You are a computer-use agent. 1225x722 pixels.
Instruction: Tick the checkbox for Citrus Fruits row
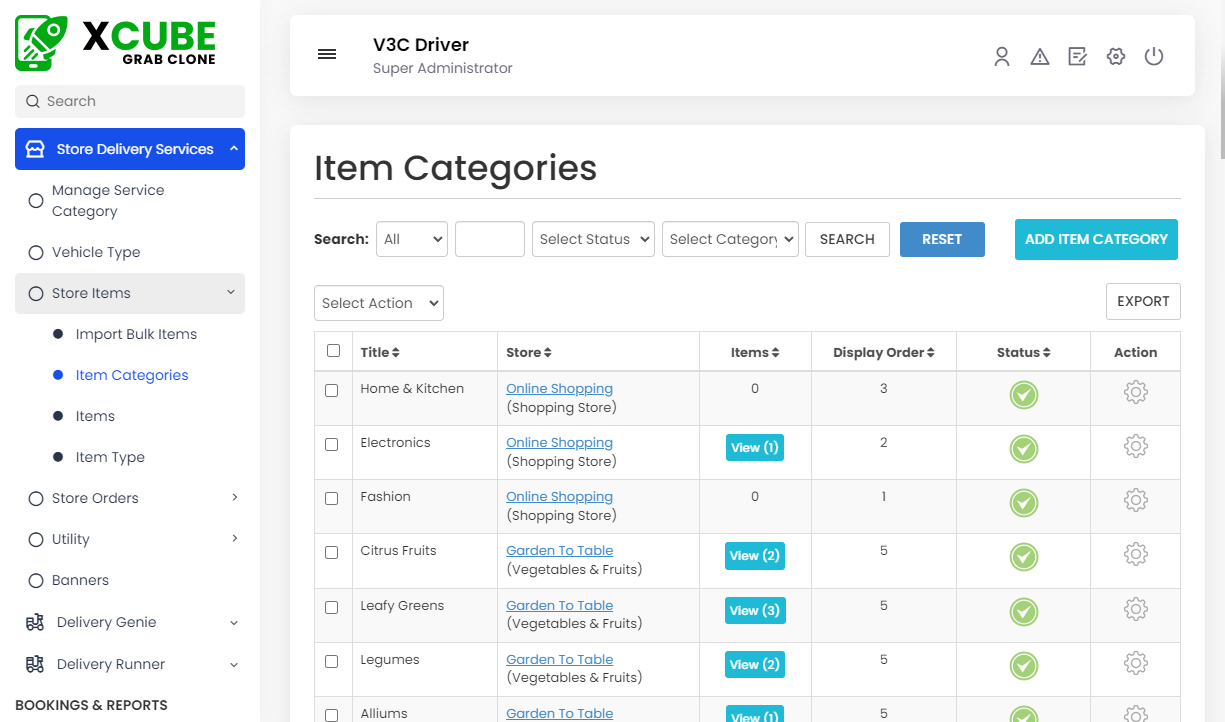tap(332, 553)
